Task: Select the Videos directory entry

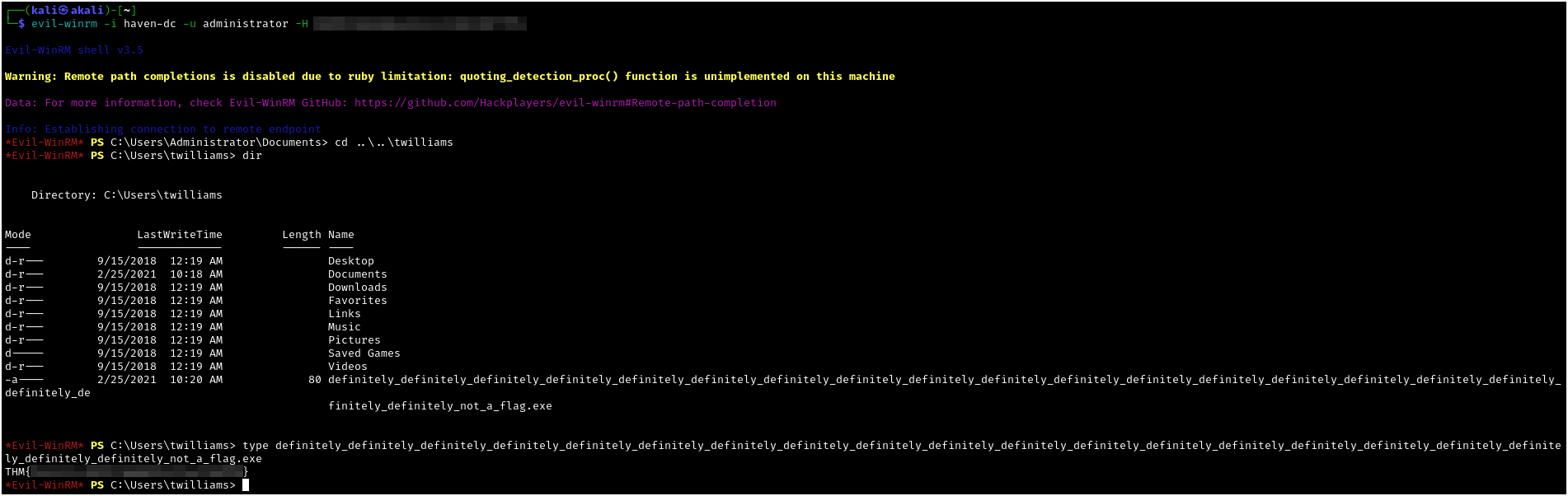Action: pos(347,367)
